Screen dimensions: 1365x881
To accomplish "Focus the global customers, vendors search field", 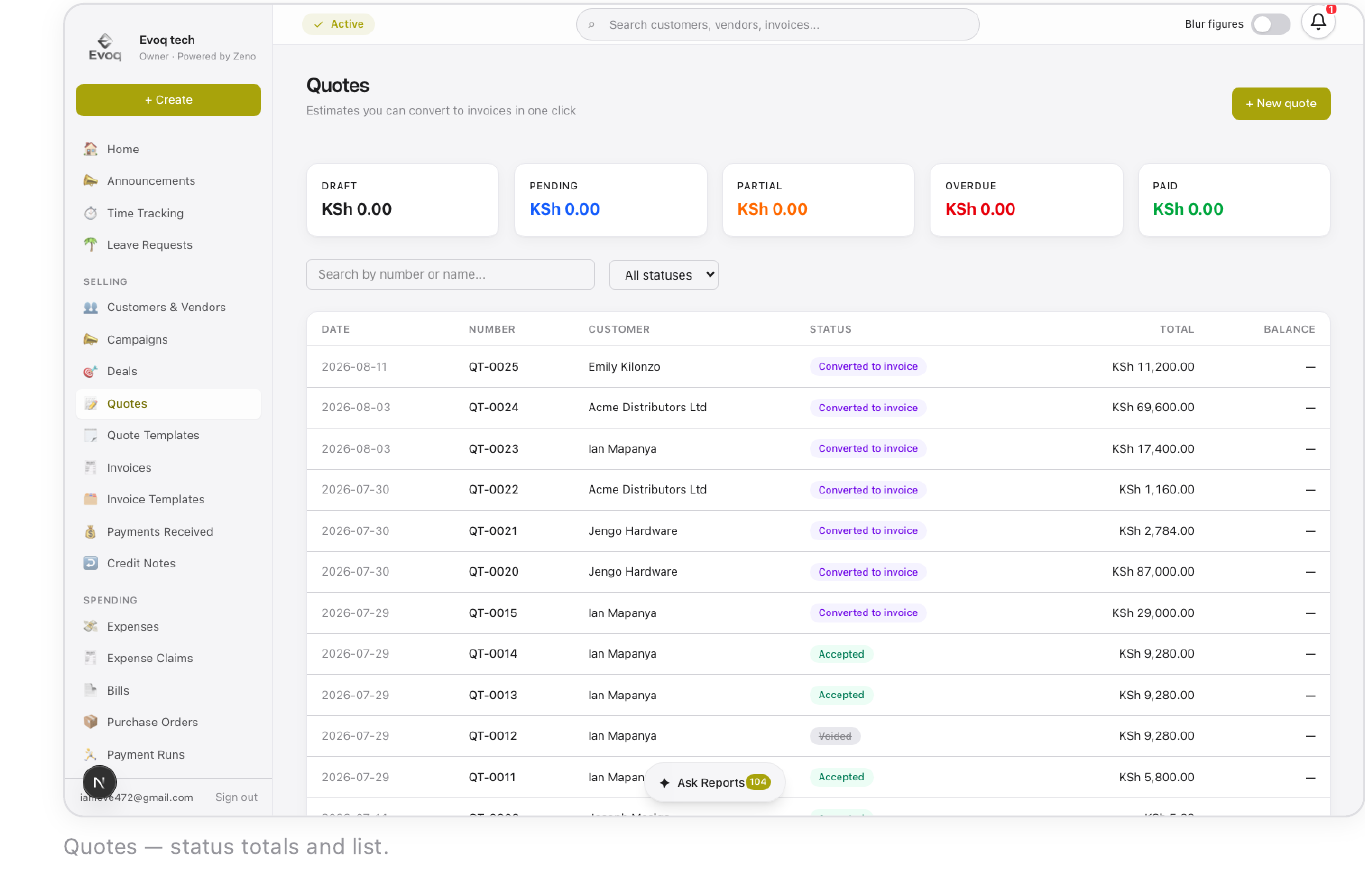I will [x=778, y=25].
